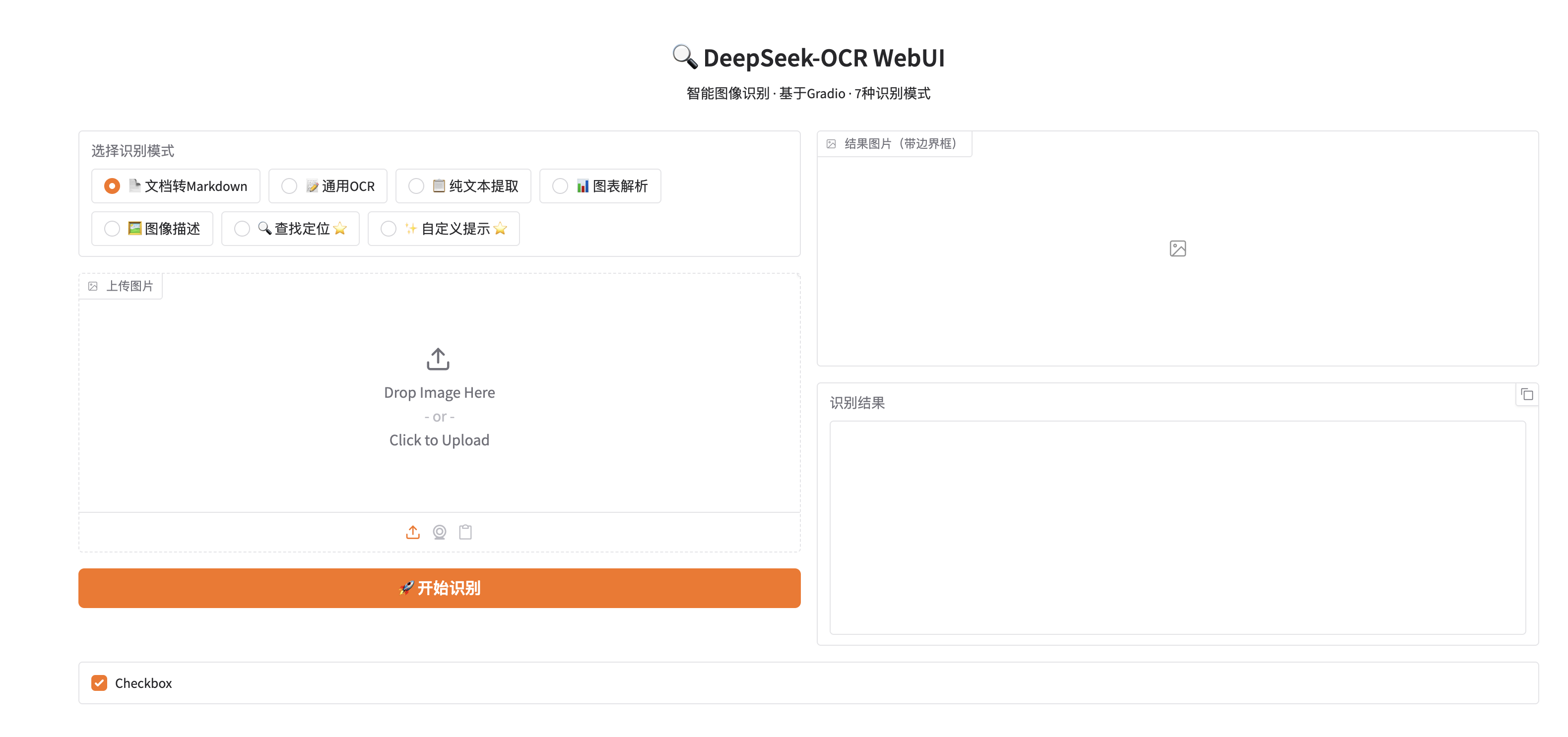Choose the 通用OCR recognition mode
Image resolution: width=1568 pixels, height=737 pixels.
point(289,185)
